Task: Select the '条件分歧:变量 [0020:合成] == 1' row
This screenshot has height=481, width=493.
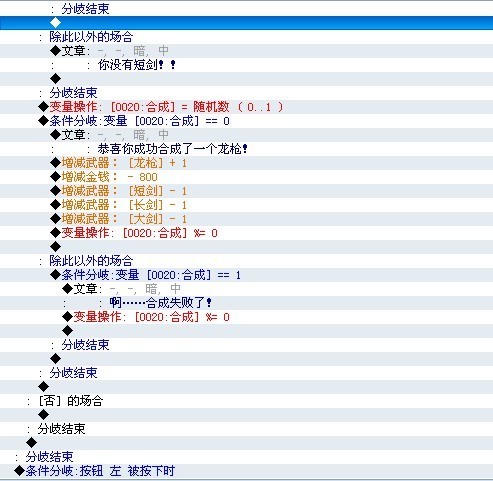Action: pos(246,275)
